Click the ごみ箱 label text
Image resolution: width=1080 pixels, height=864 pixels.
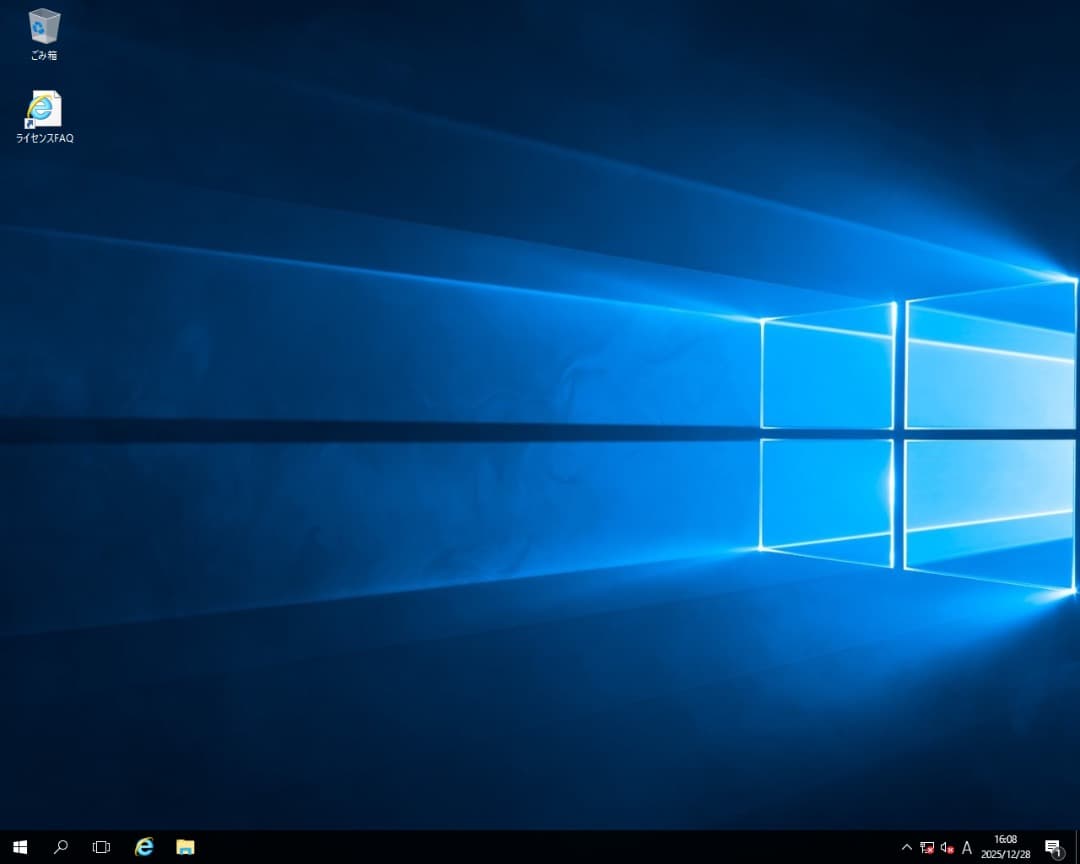click(44, 56)
